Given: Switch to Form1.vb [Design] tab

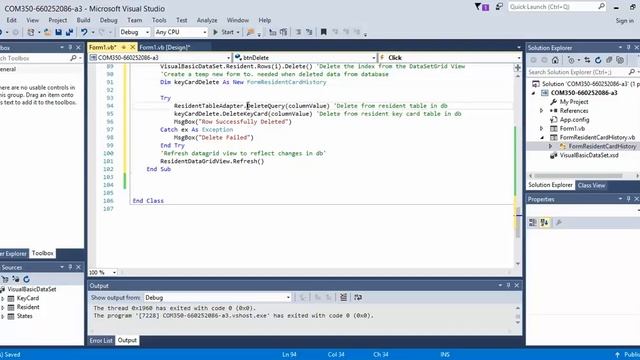Looking at the screenshot, I should [165, 47].
